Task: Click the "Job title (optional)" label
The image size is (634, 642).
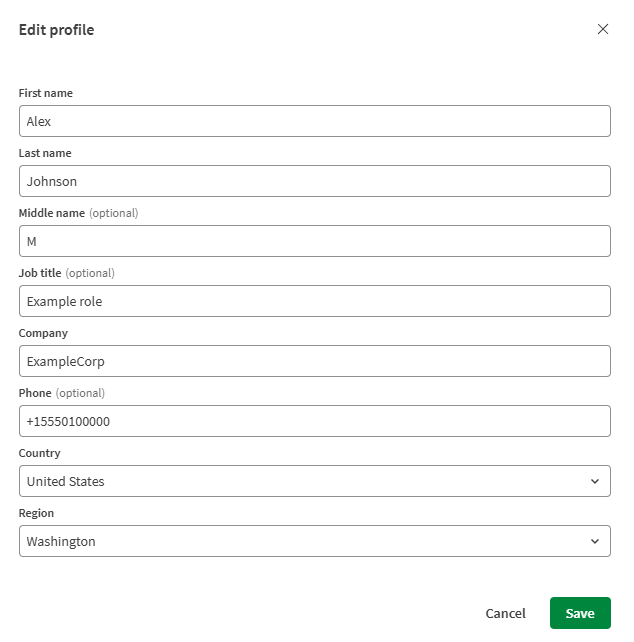Action: [x=66, y=273]
